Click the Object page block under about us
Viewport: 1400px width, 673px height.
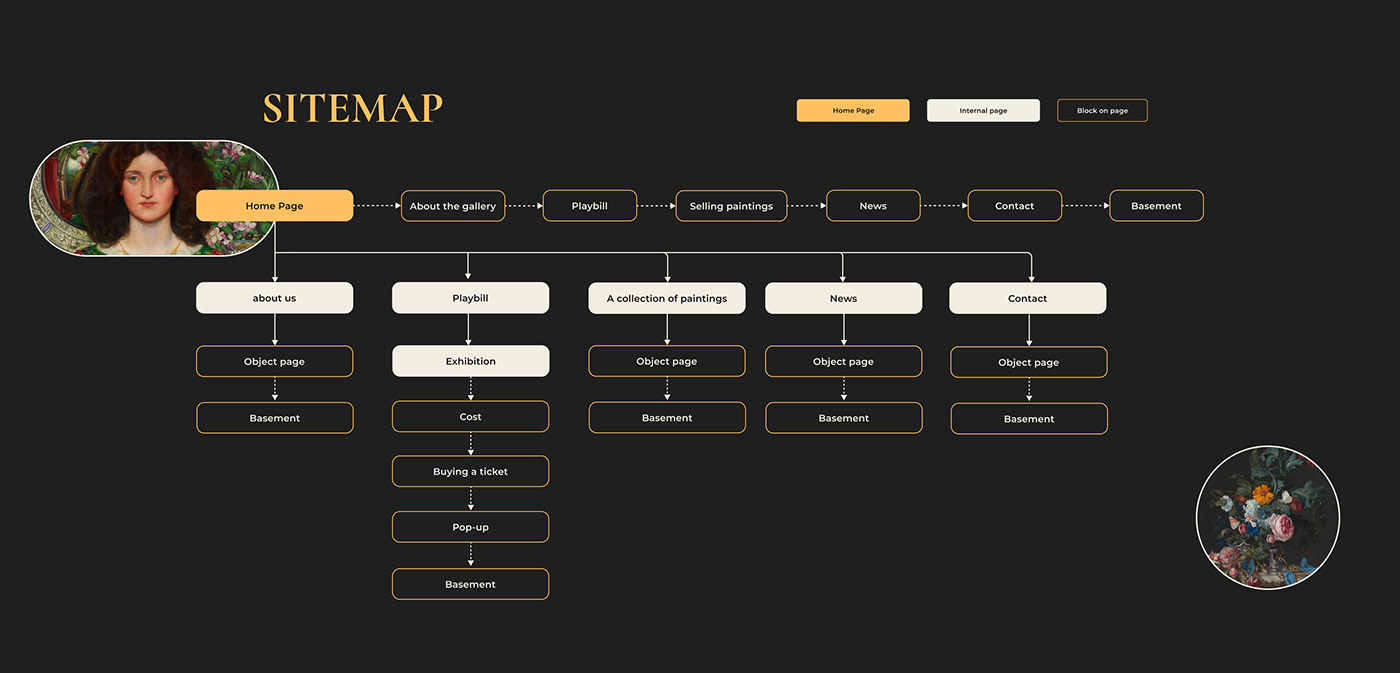coord(274,361)
